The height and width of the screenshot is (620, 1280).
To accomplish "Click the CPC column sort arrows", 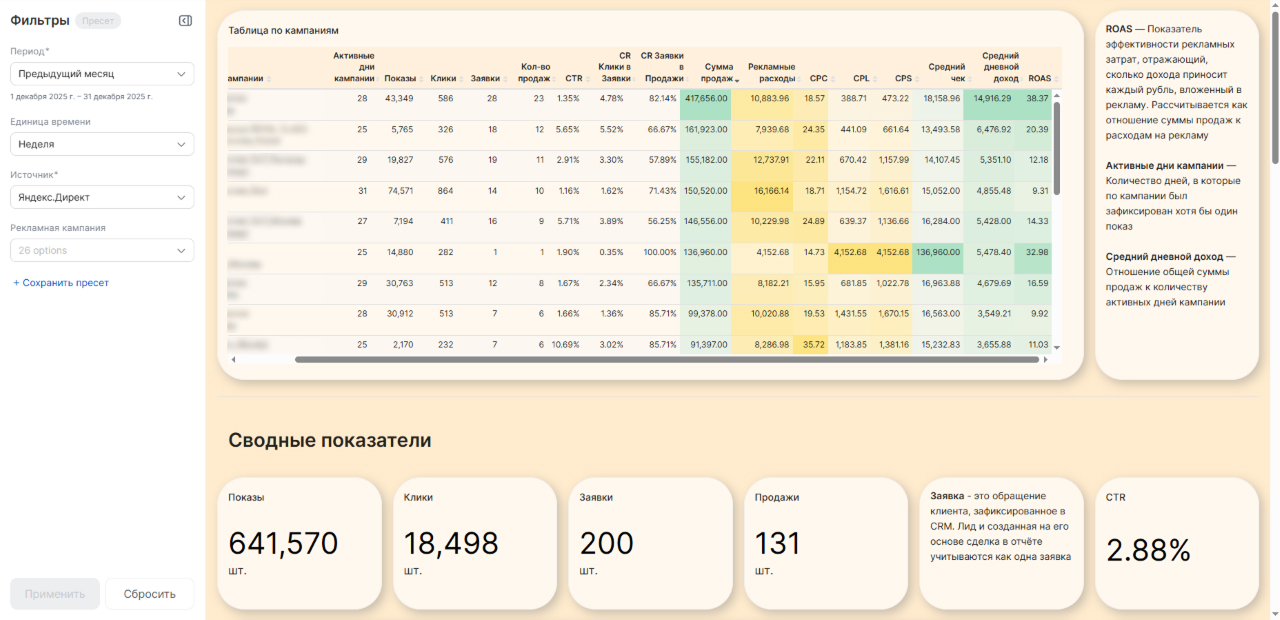I will click(x=834, y=79).
